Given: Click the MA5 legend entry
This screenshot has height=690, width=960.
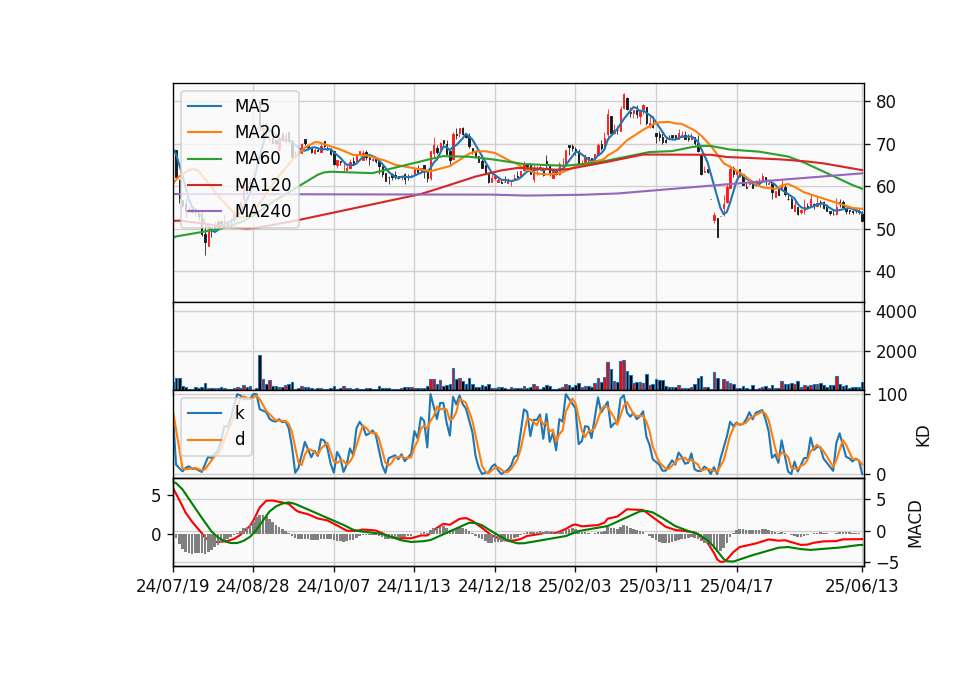Looking at the screenshot, I should point(228,106).
